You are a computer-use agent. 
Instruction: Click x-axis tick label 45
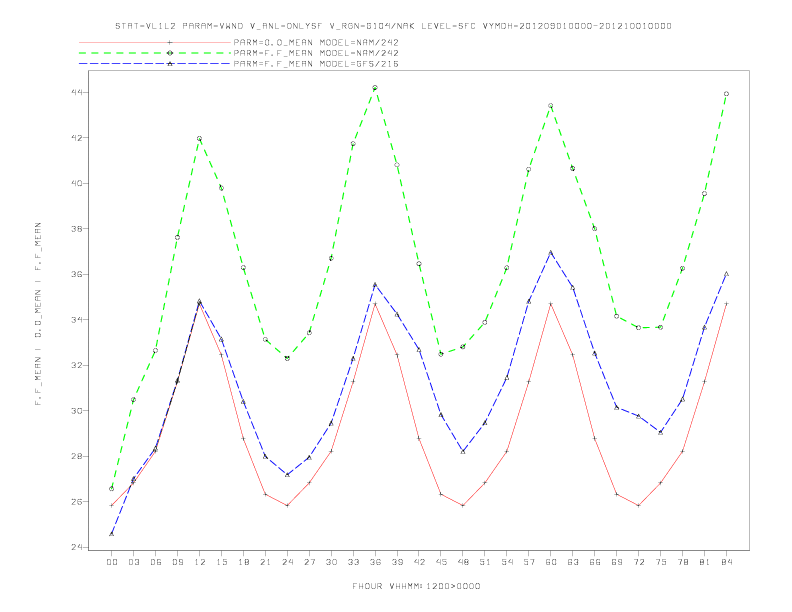(441, 562)
